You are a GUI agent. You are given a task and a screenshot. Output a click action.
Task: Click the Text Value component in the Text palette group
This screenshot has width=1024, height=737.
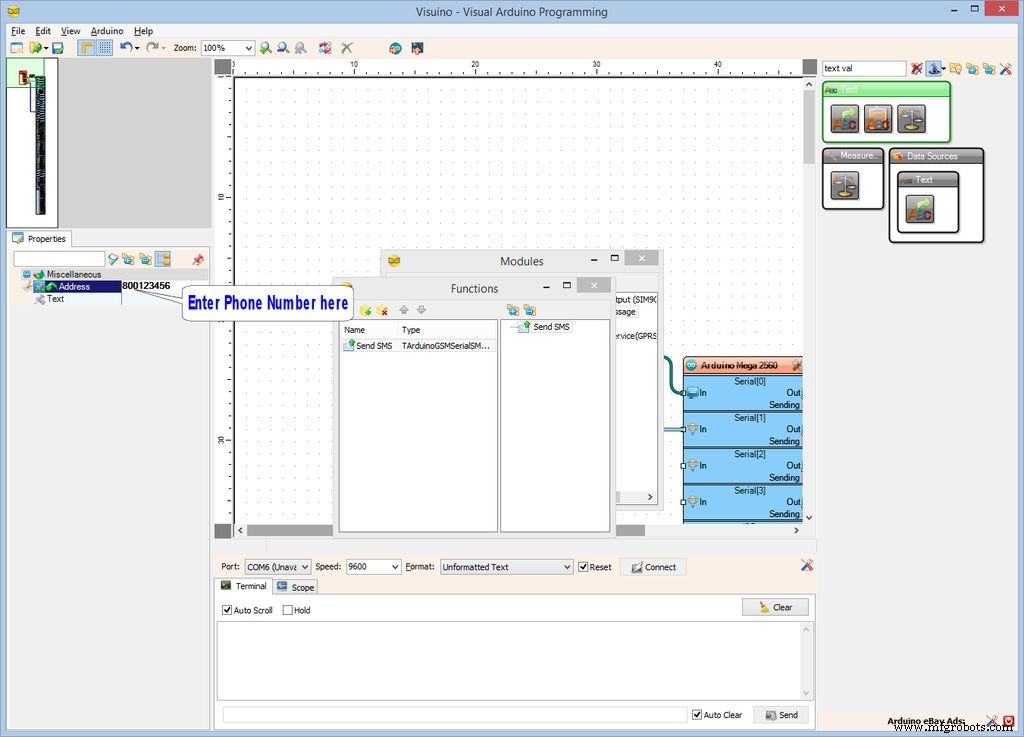[844, 119]
